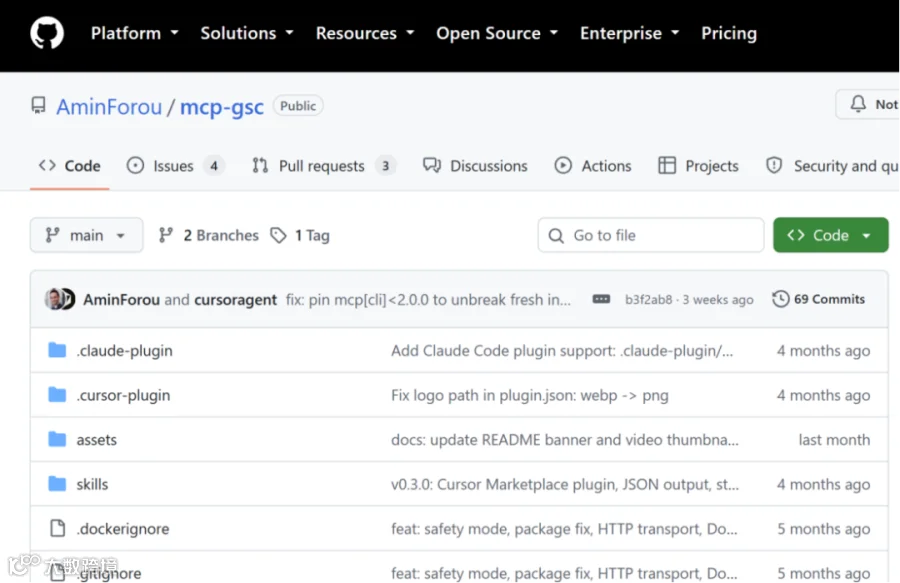
Task: Click the folder icon for skills
Action: click(57, 484)
